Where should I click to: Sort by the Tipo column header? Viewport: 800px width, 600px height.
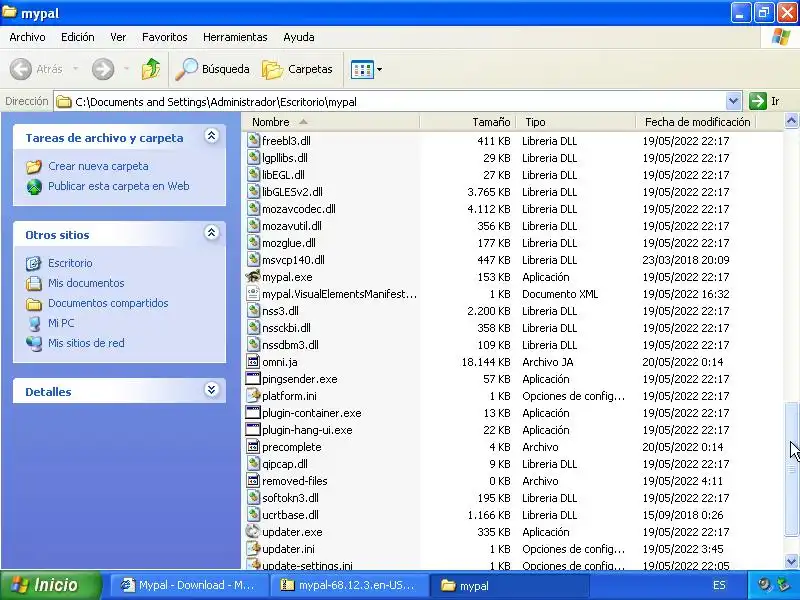(x=576, y=122)
